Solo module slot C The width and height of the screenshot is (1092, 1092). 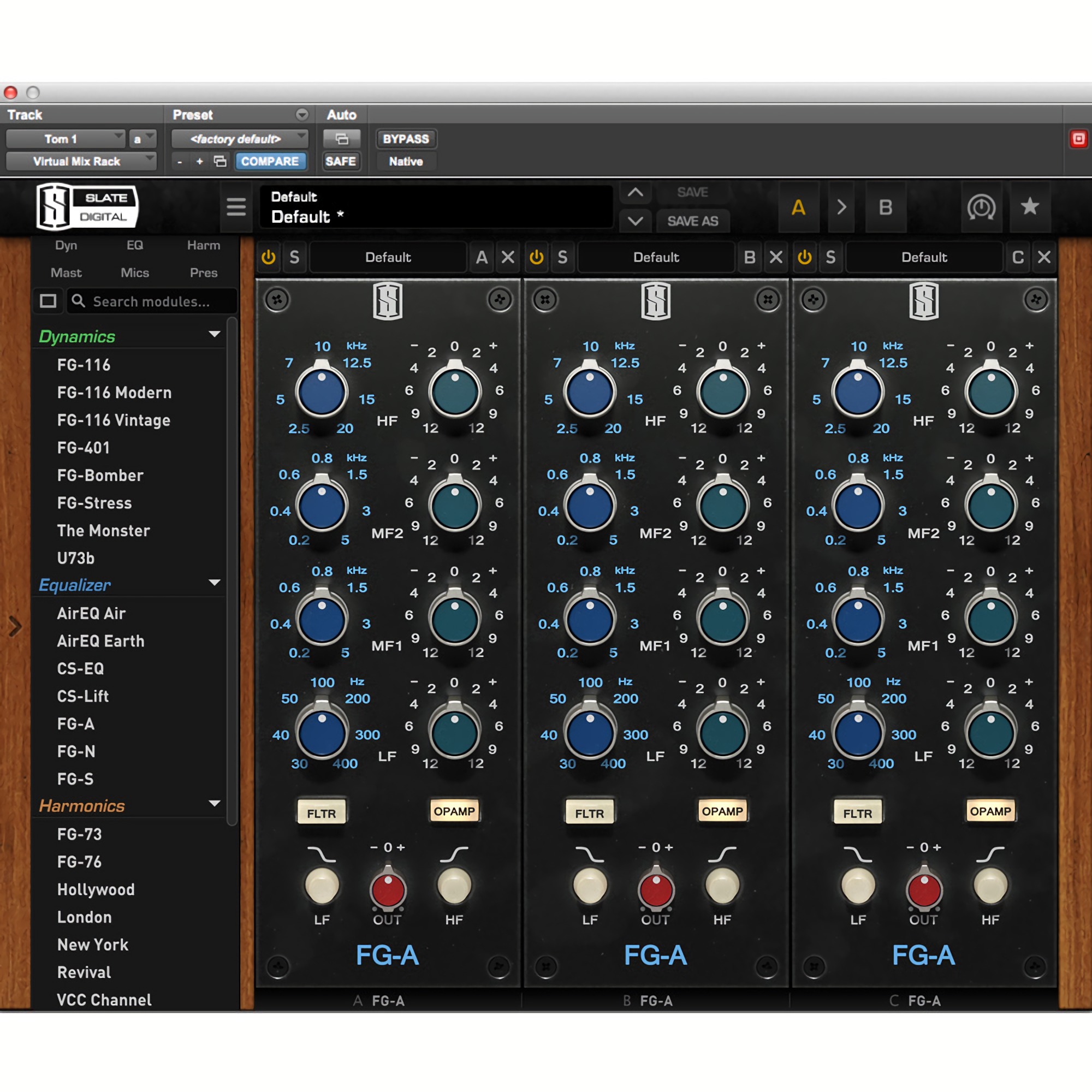pyautogui.click(x=830, y=257)
